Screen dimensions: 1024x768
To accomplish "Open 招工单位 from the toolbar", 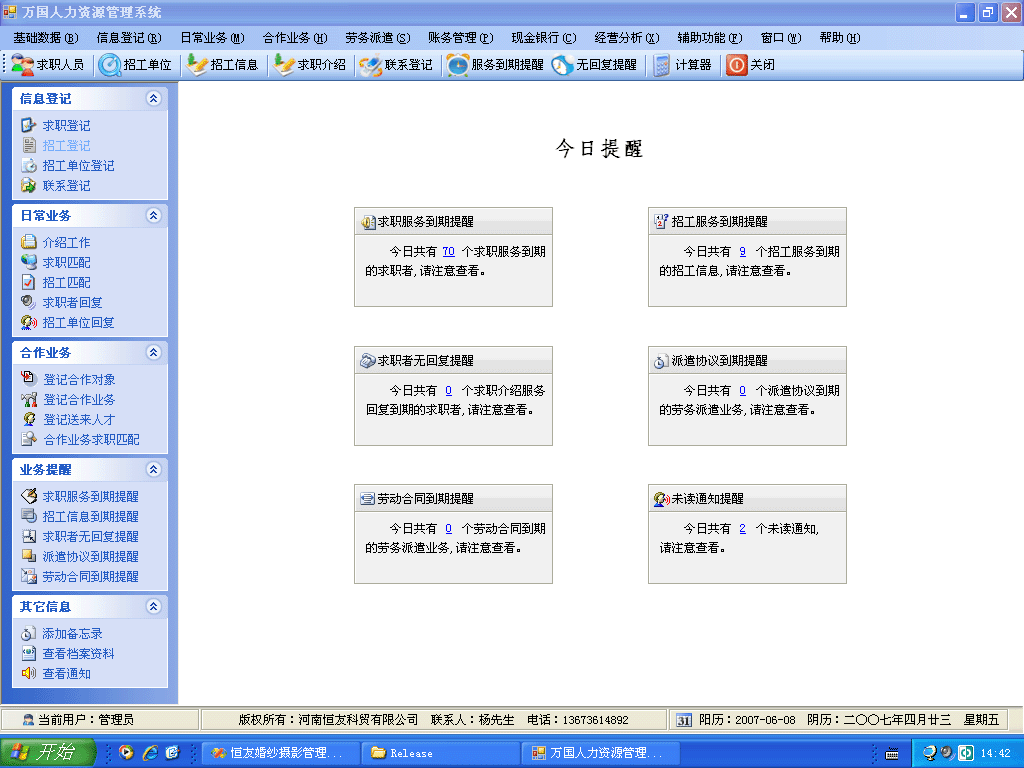I will tap(109, 64).
